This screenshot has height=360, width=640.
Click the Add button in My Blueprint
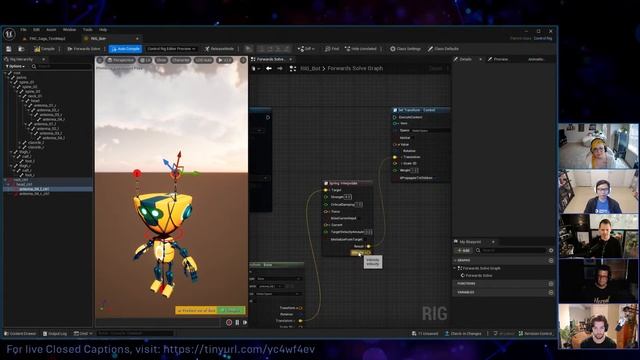(463, 250)
